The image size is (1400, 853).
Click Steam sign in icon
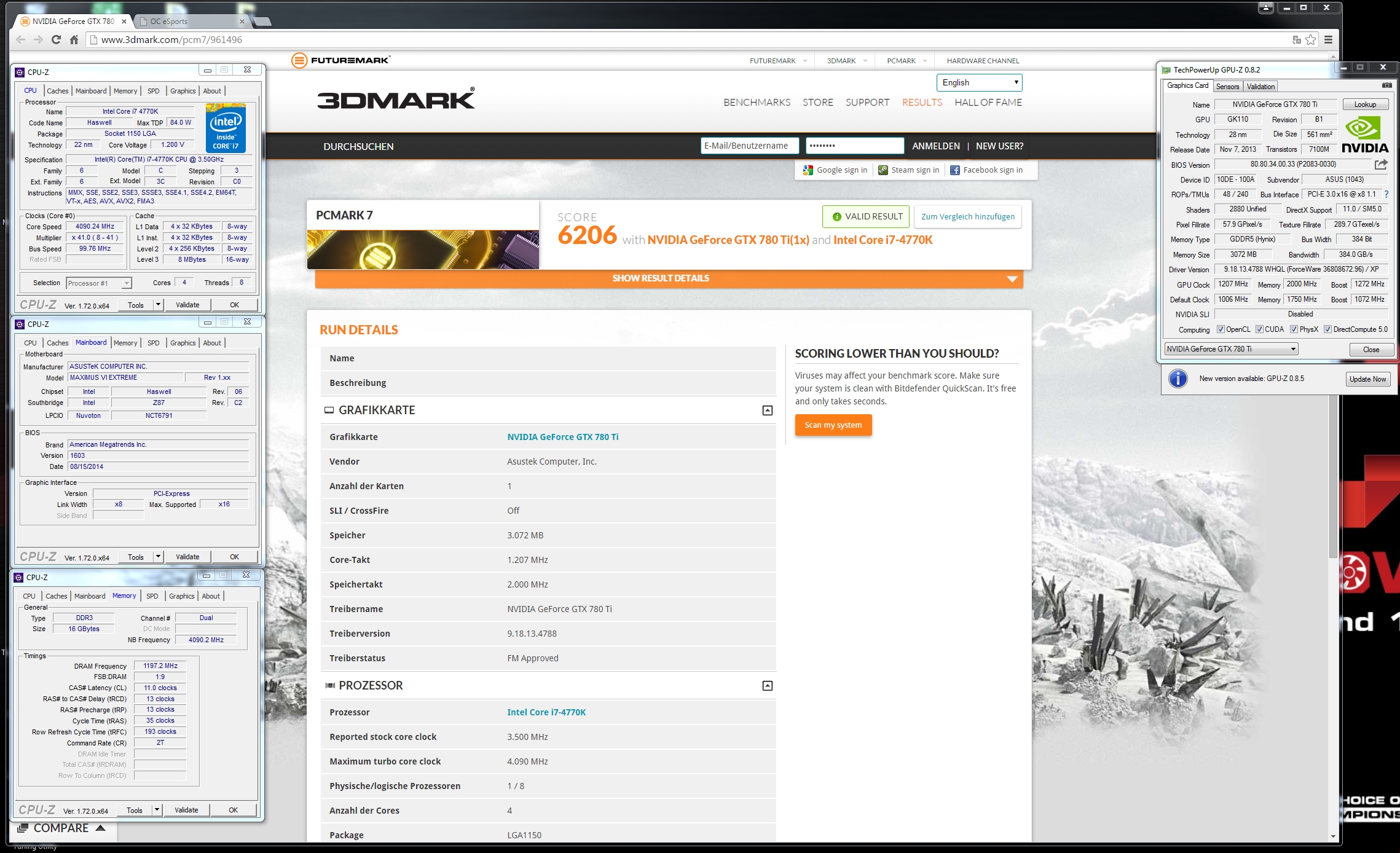[x=883, y=170]
